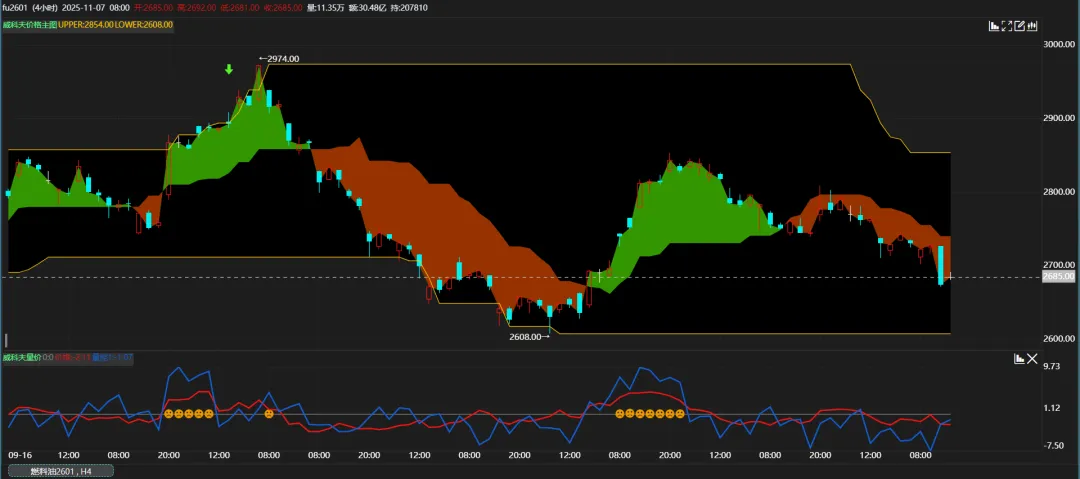Open the main chart's indicator bar-chart icon
Image resolution: width=1080 pixels, height=479 pixels.
coord(994,26)
